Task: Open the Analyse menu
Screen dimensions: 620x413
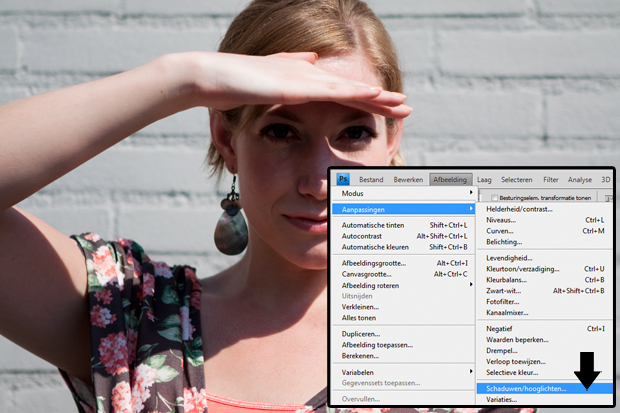Action: tap(580, 179)
